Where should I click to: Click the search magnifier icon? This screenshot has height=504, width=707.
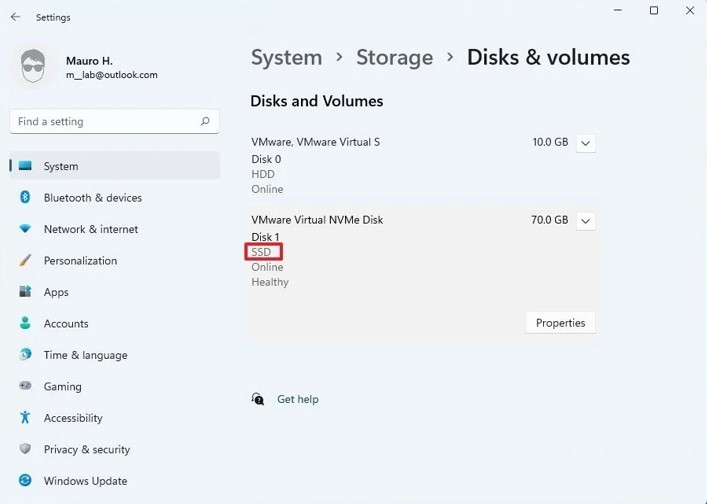click(205, 121)
